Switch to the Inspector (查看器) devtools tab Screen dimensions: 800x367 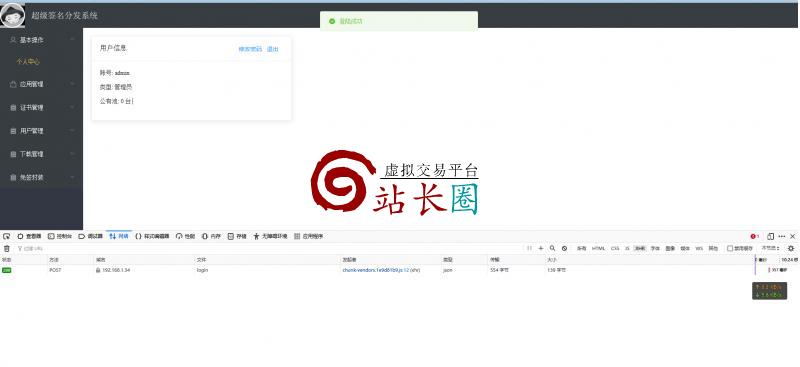tap(29, 236)
